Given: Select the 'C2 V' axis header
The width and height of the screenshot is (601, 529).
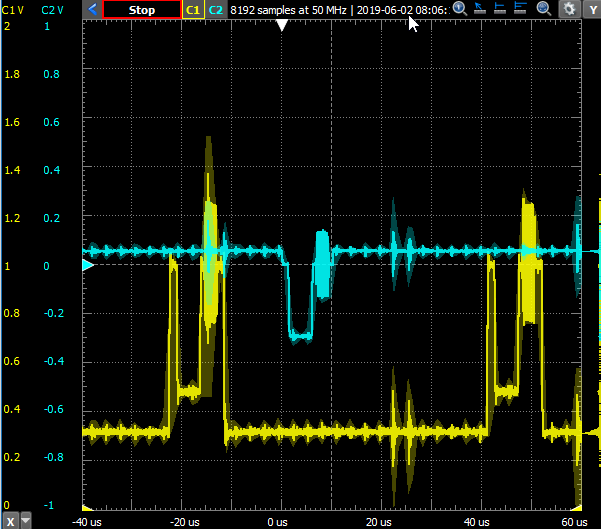Looking at the screenshot, I should coord(52,10).
